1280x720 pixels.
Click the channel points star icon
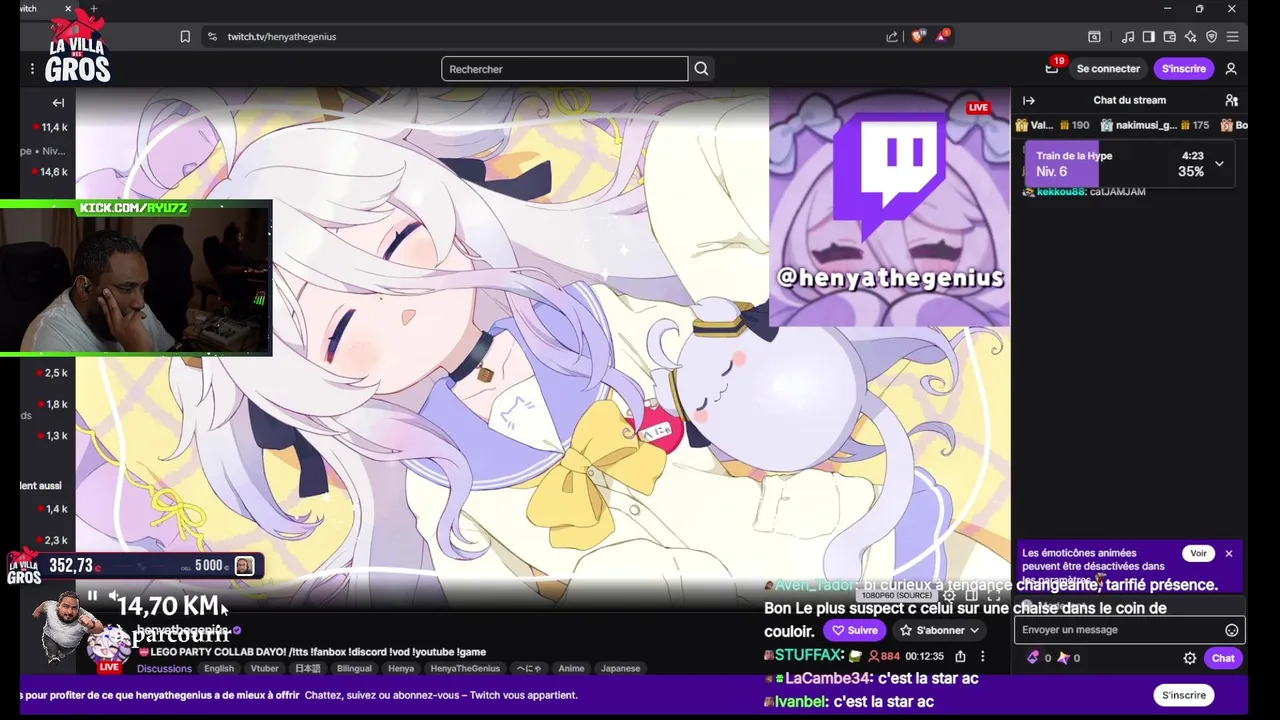click(1063, 658)
